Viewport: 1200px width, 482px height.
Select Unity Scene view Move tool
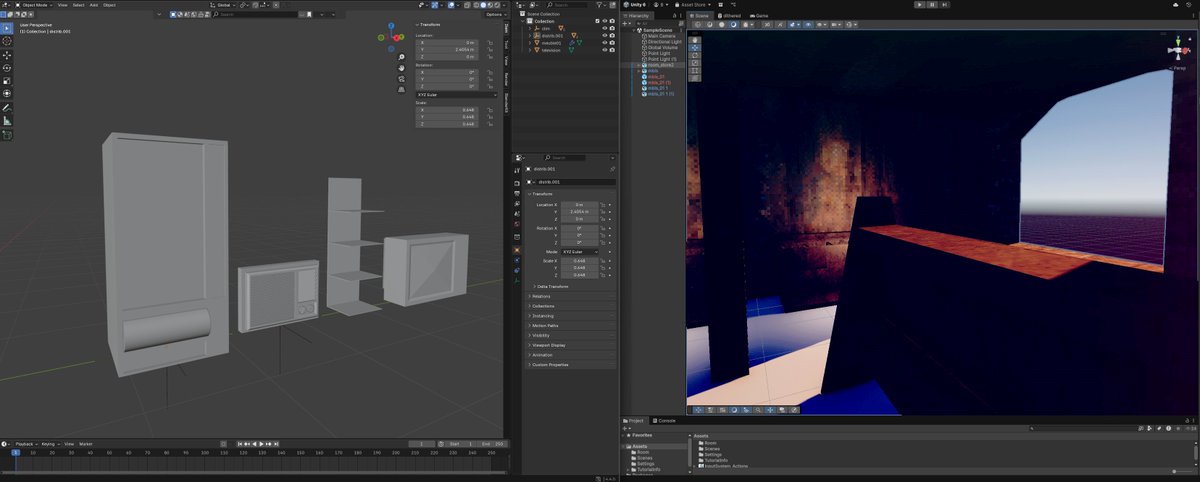click(695, 48)
